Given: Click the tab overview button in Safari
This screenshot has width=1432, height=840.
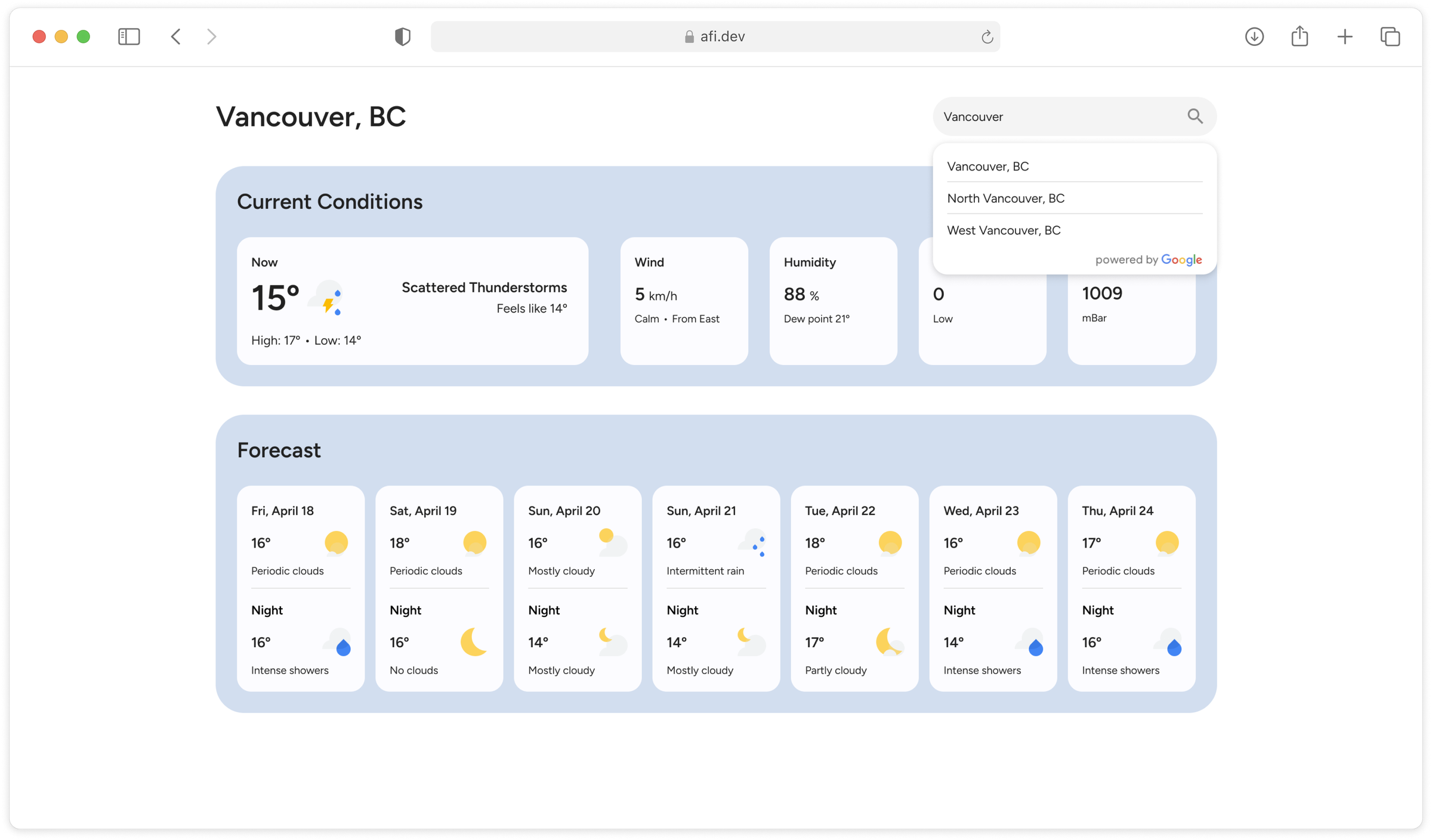Looking at the screenshot, I should coord(1391,36).
